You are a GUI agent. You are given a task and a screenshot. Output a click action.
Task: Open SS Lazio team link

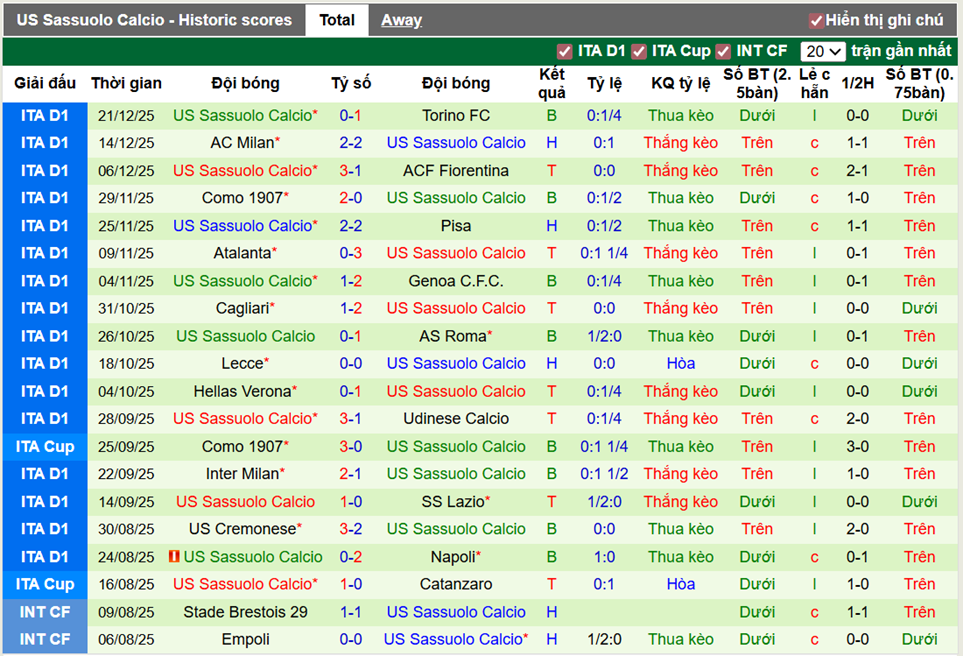click(453, 502)
